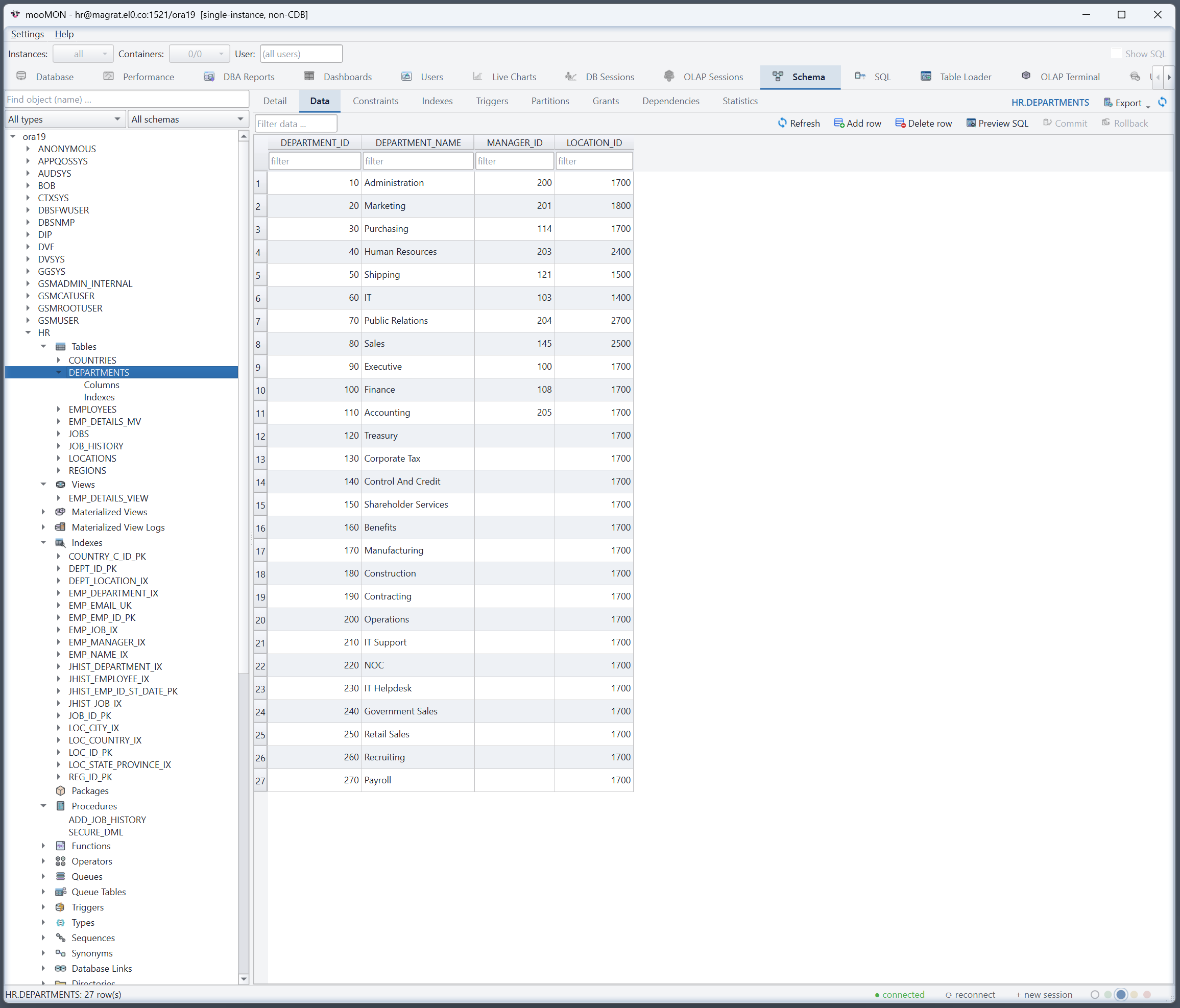Switch to the Indexes tab
The width and height of the screenshot is (1180, 1008).
[437, 101]
